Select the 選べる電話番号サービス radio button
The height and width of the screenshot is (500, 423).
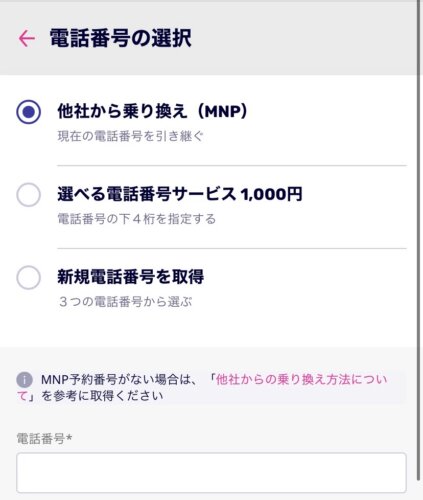(29, 194)
